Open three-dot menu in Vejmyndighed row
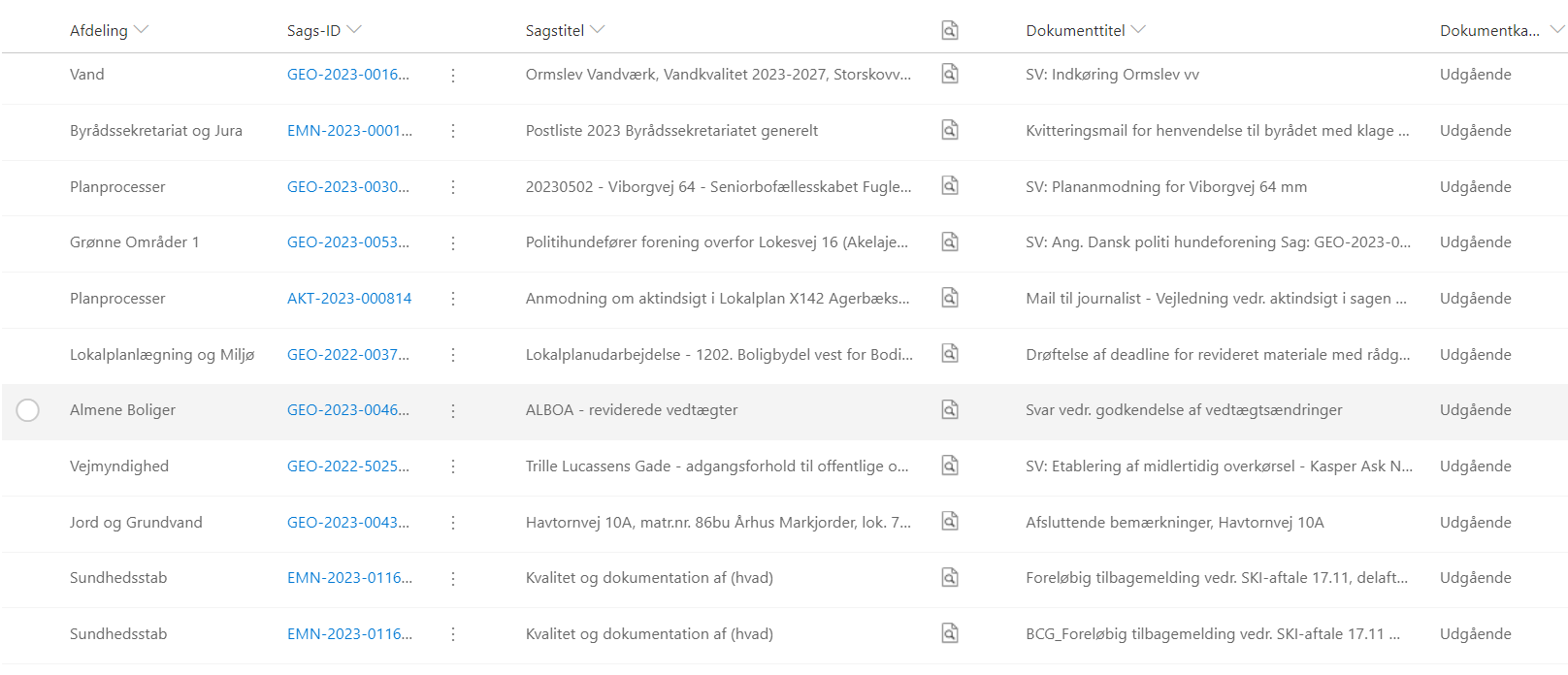This screenshot has height=675, width=1568. [x=453, y=466]
